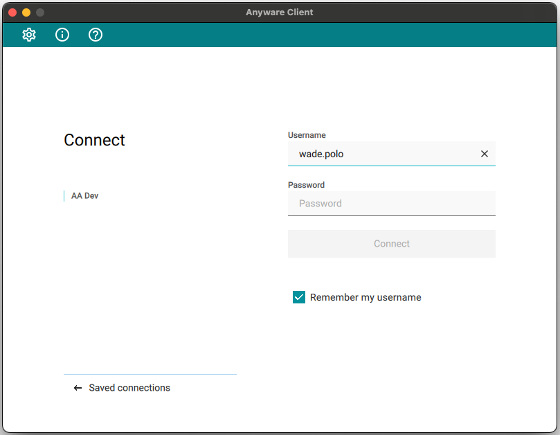560x436 pixels.
Task: Open the information (i) icon
Action: 62,35
